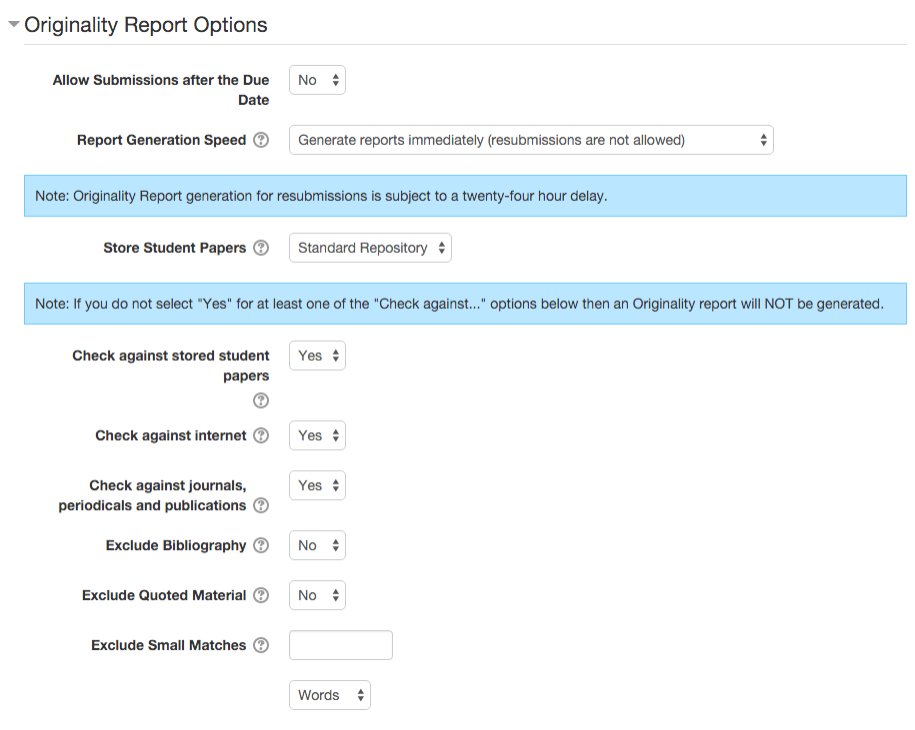Focus the Exclude Small Matches text field
Screen dimensions: 915x730
coord(341,645)
